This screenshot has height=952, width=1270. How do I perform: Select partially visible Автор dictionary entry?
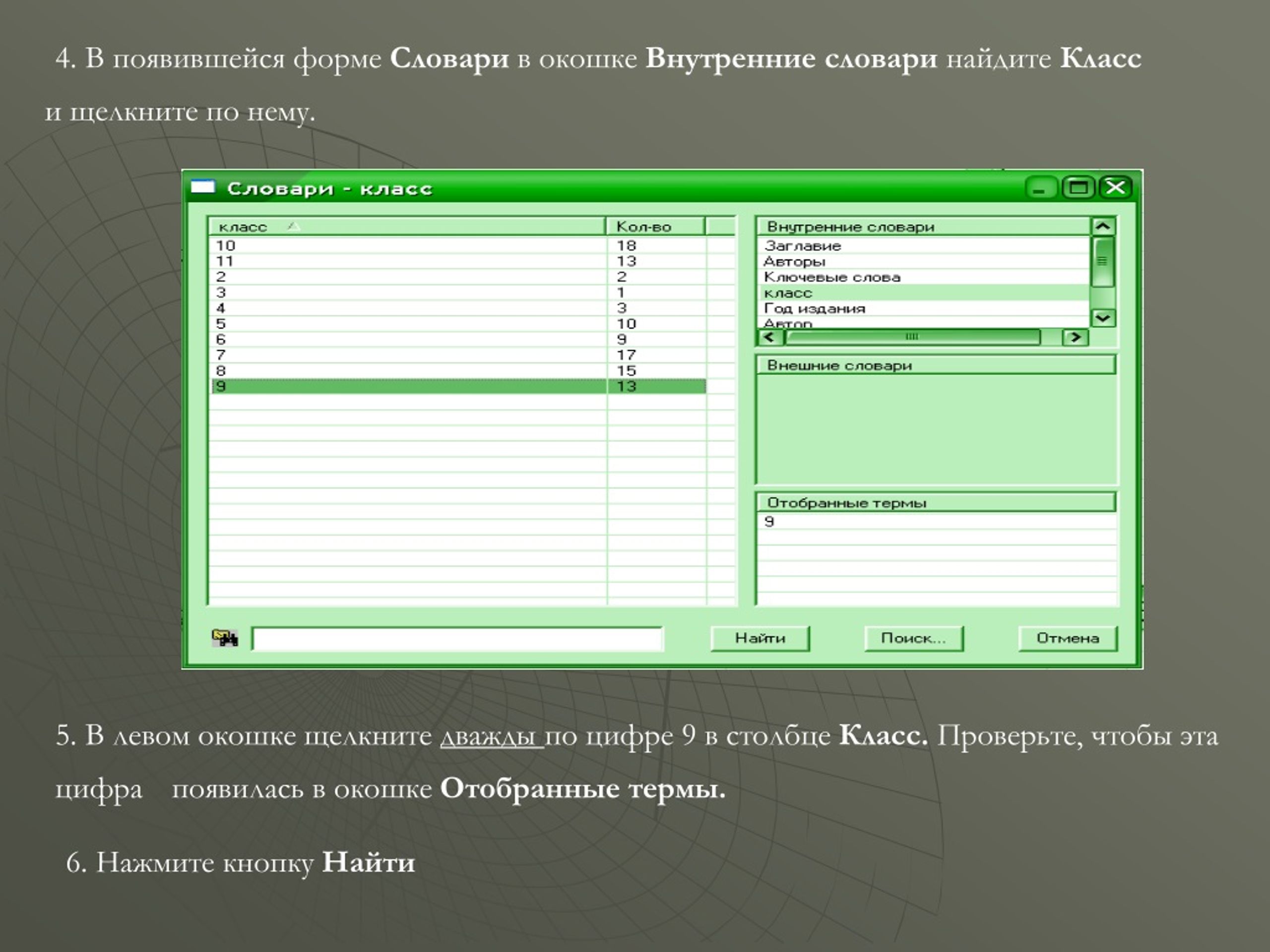click(x=923, y=322)
